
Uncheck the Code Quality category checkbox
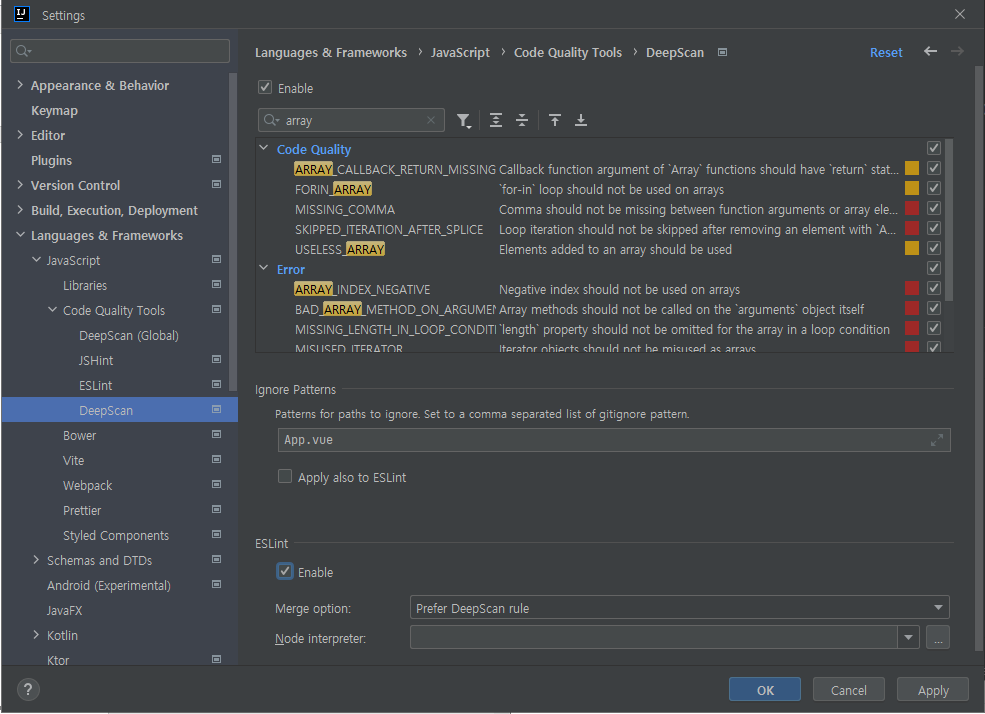(934, 148)
